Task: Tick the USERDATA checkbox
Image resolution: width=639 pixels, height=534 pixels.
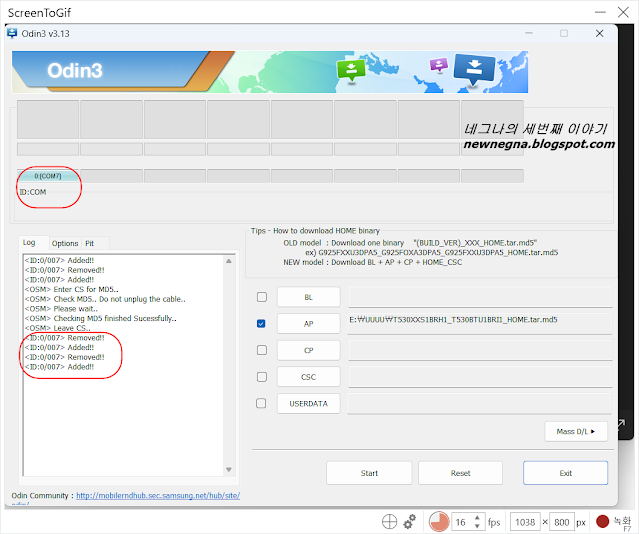Action: [x=261, y=403]
